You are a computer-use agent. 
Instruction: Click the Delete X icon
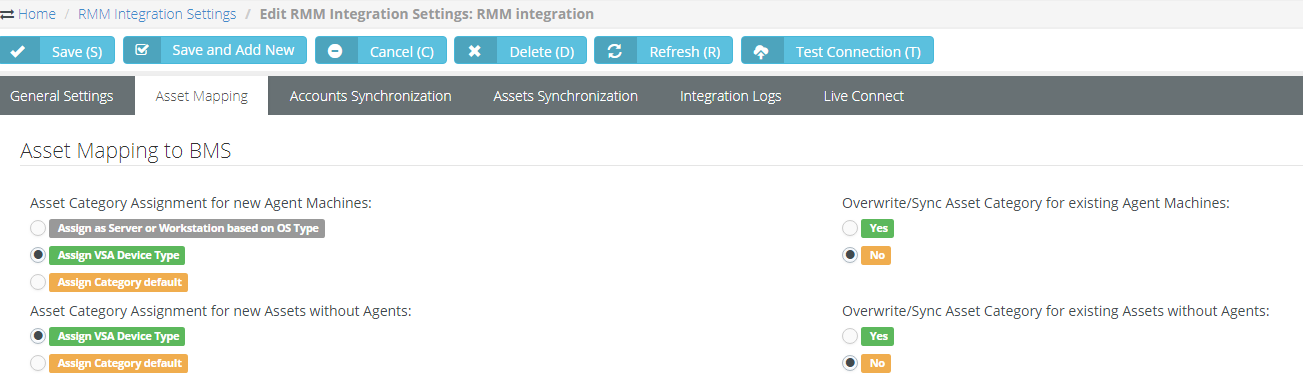474,51
